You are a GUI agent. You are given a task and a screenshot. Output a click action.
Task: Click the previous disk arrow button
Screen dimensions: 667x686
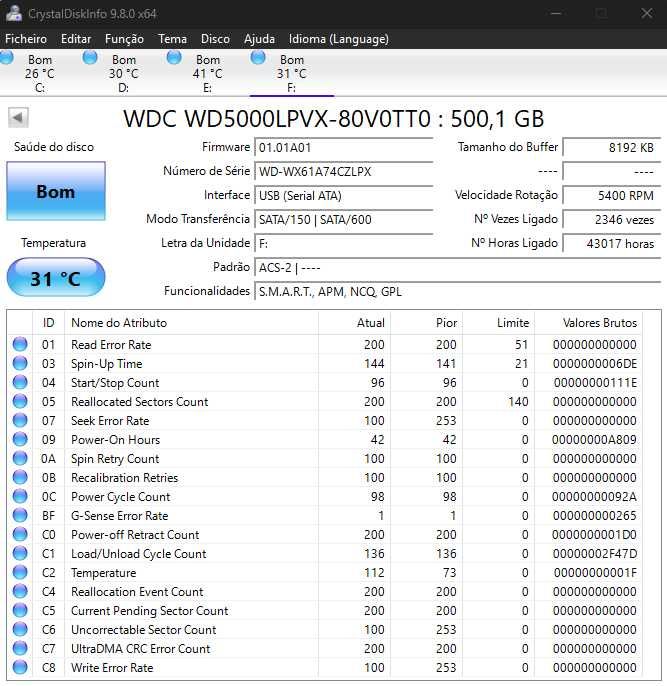click(18, 117)
